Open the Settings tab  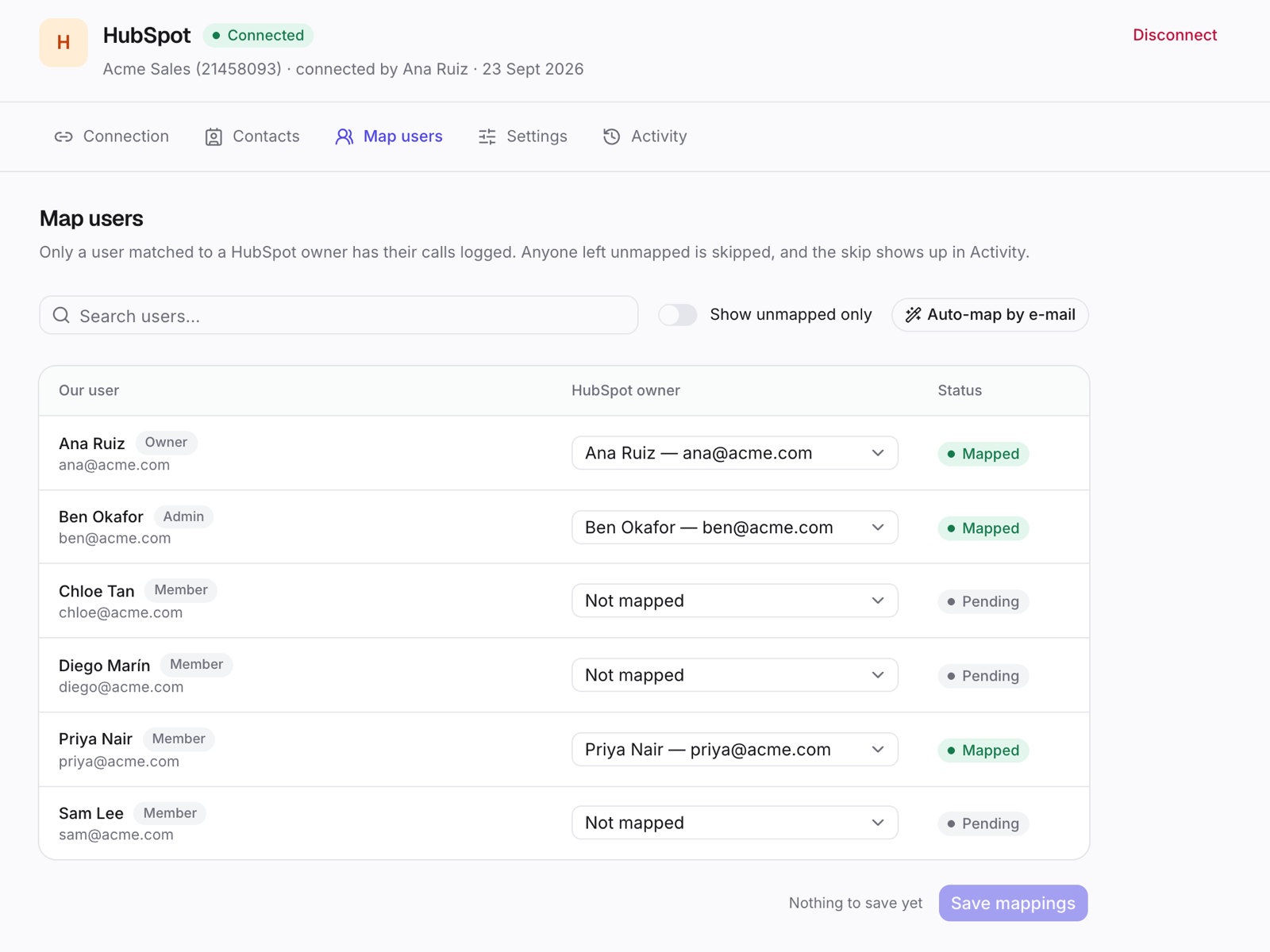coord(523,136)
